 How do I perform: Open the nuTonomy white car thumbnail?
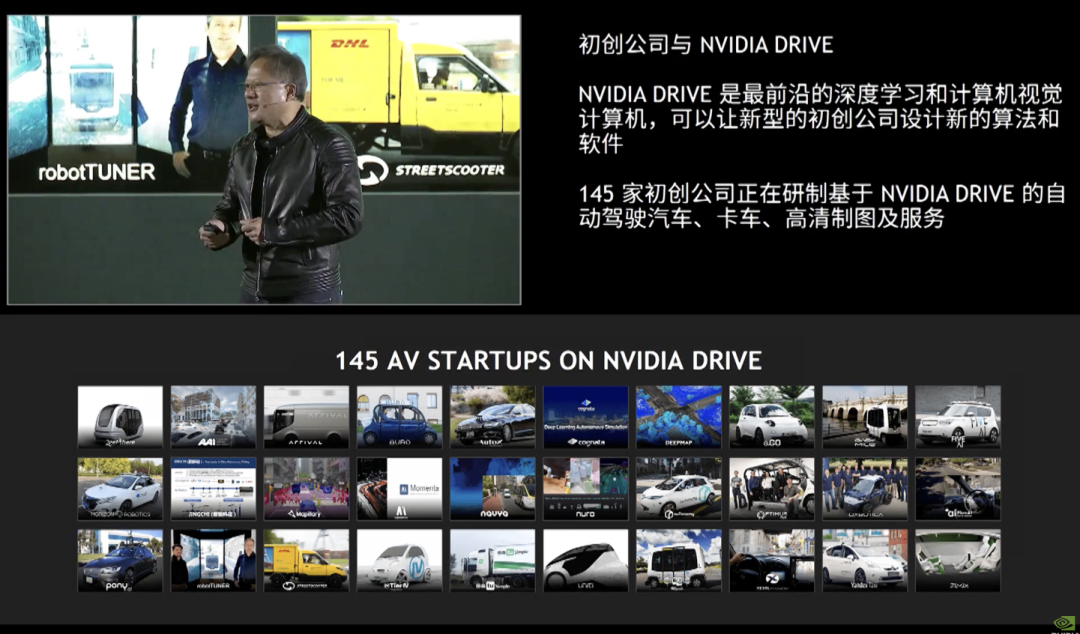coord(679,489)
